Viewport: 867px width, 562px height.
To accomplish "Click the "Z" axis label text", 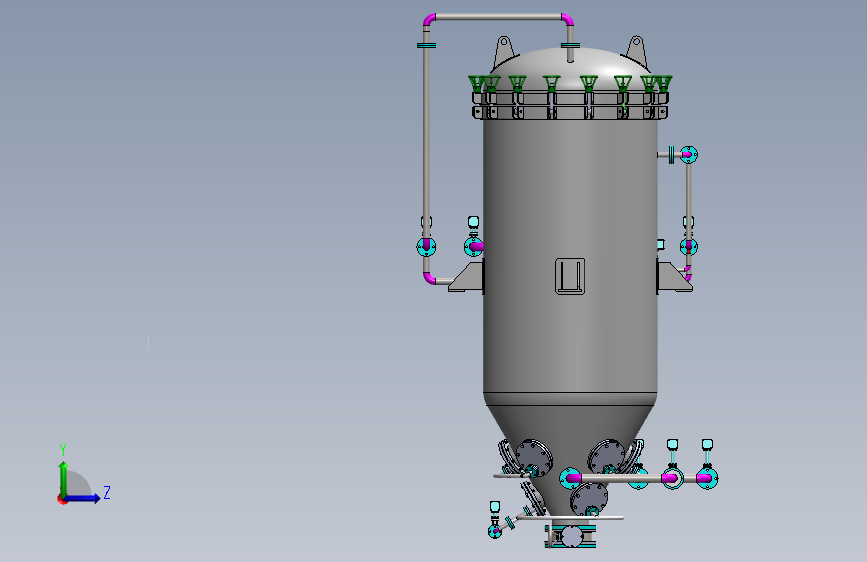I will pyautogui.click(x=107, y=492).
